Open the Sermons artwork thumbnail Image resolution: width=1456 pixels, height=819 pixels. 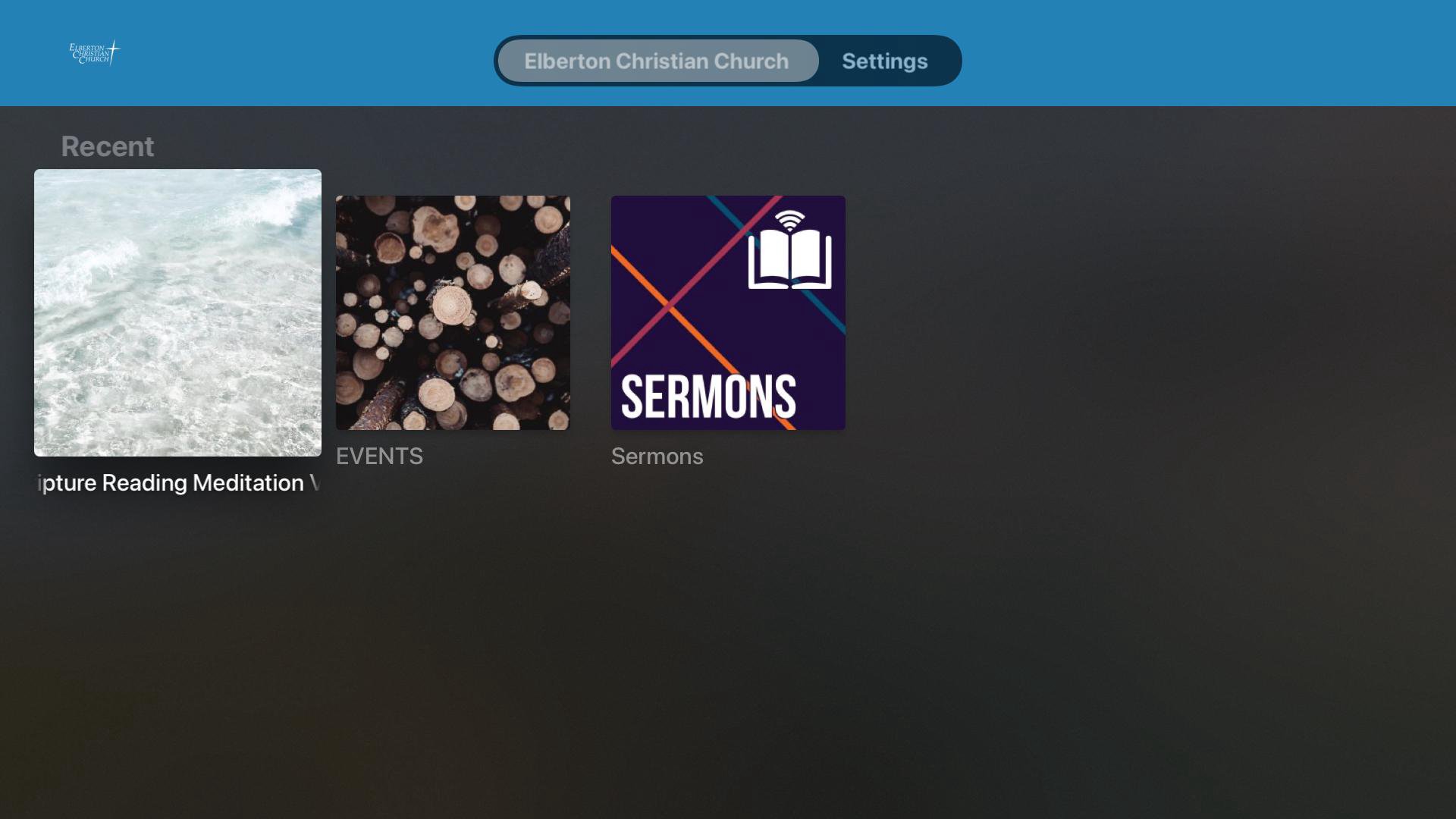[x=728, y=312]
